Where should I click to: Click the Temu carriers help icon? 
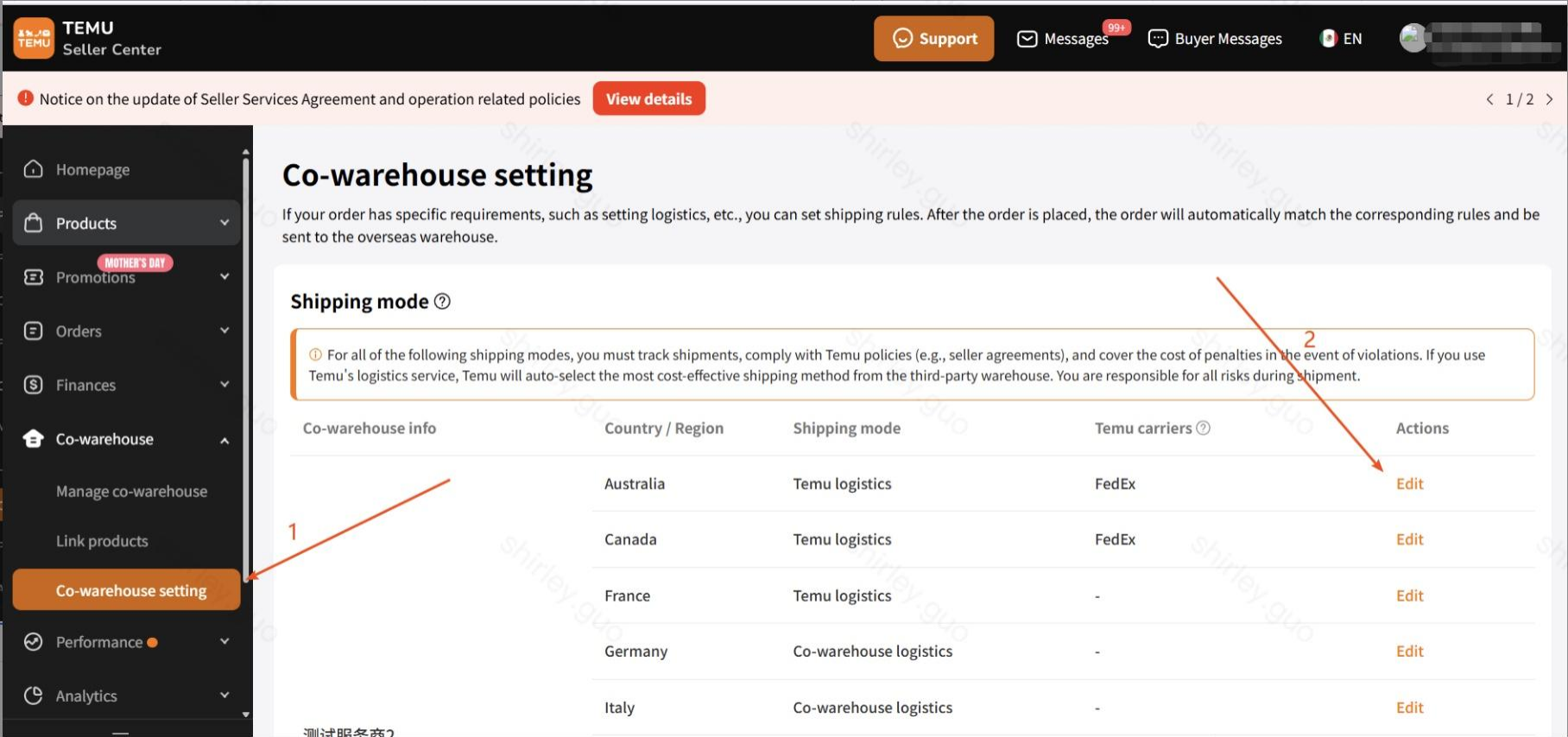pos(1203,428)
